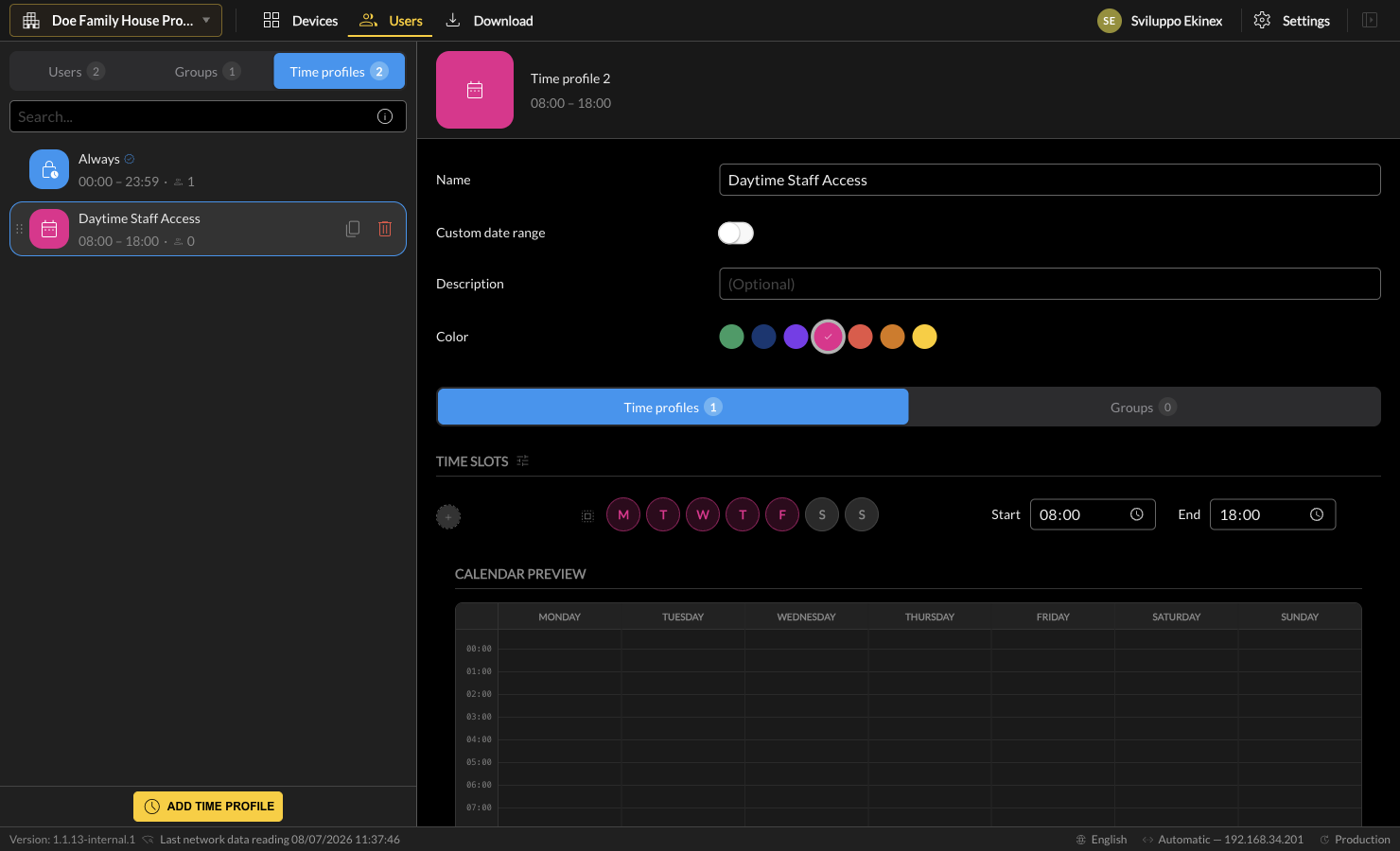This screenshot has height=851, width=1400.
Task: Click the Settings gear icon
Action: click(1262, 21)
